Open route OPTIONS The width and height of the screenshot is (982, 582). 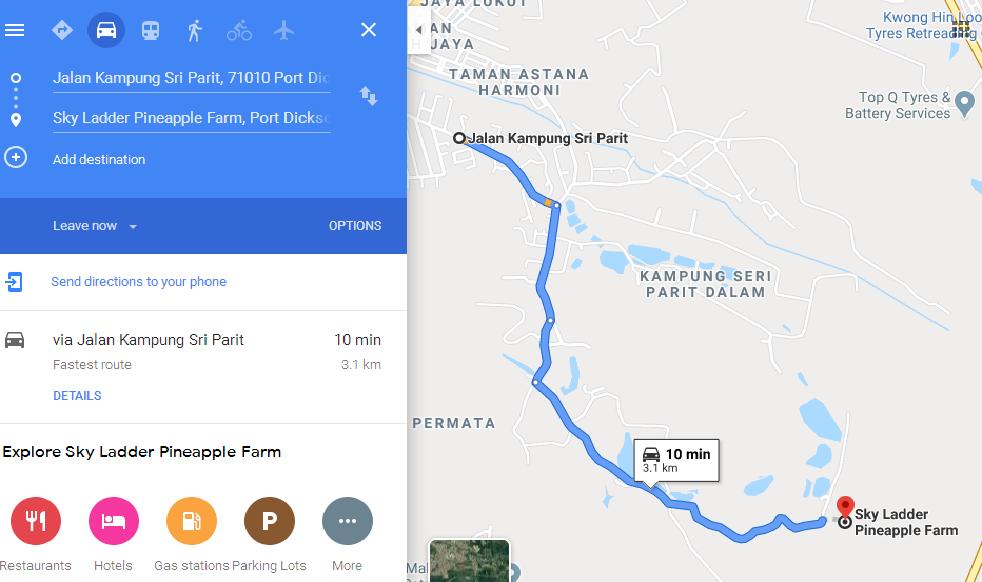click(355, 226)
